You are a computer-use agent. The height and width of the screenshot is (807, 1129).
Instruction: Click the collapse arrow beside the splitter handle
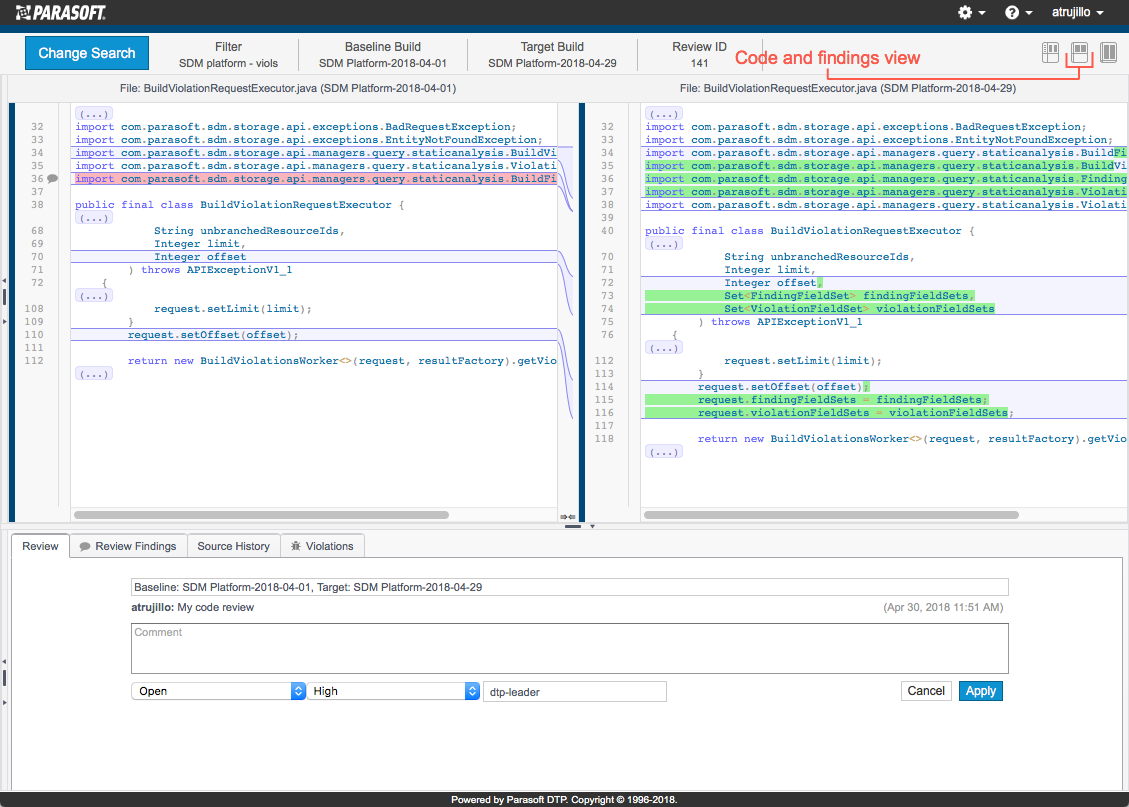point(593,526)
